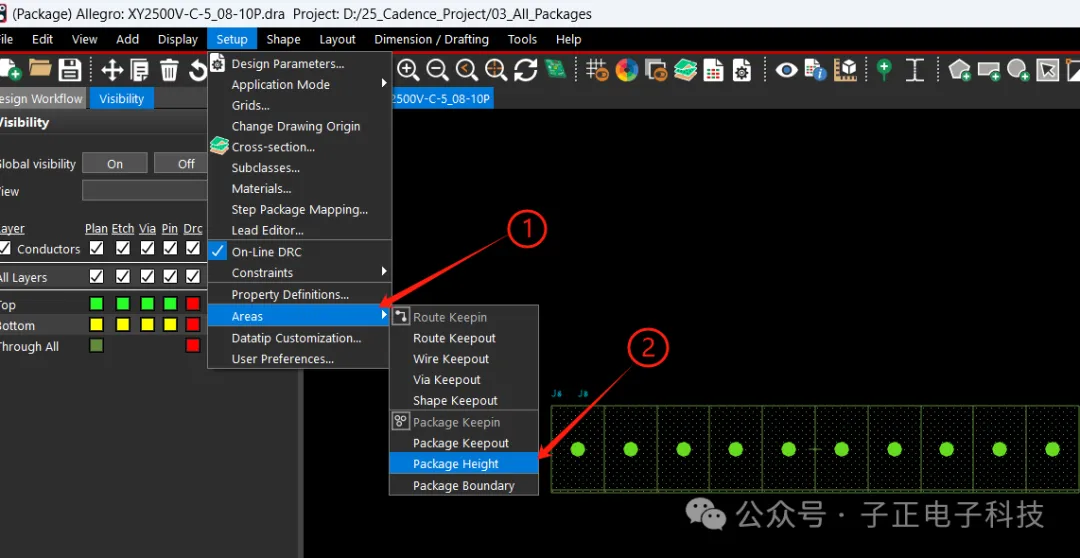The height and width of the screenshot is (558, 1080).
Task: Click the Zoom Previous icon
Action: [467, 70]
